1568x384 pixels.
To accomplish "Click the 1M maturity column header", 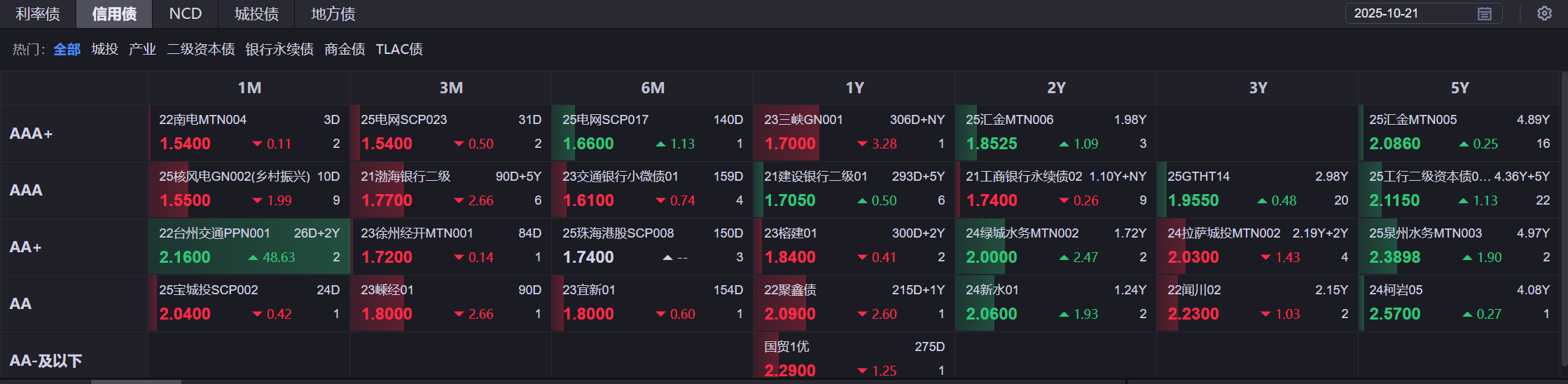I will coord(249,88).
